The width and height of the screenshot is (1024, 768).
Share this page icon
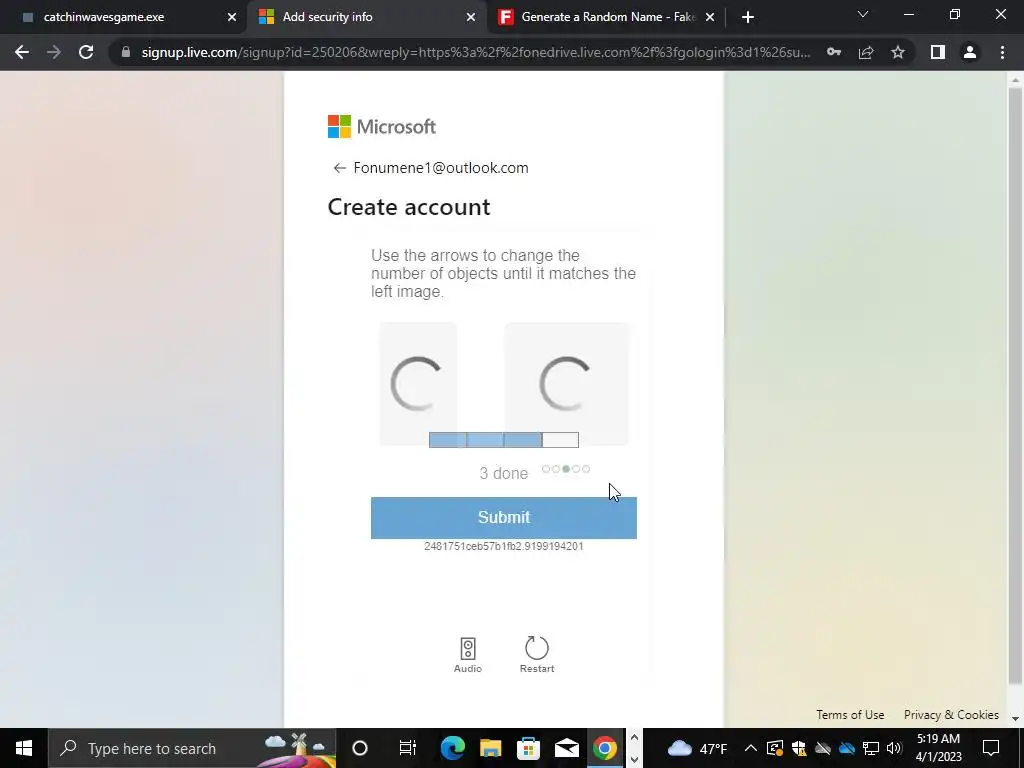[866, 52]
